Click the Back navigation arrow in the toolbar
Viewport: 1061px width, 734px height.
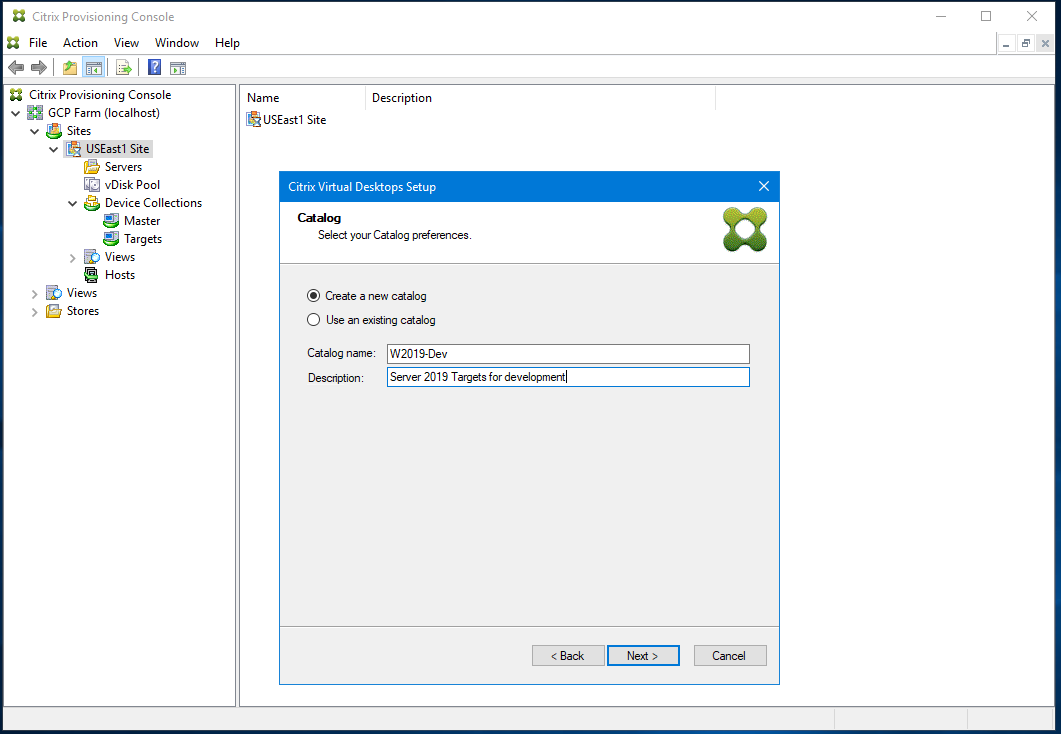(16, 67)
